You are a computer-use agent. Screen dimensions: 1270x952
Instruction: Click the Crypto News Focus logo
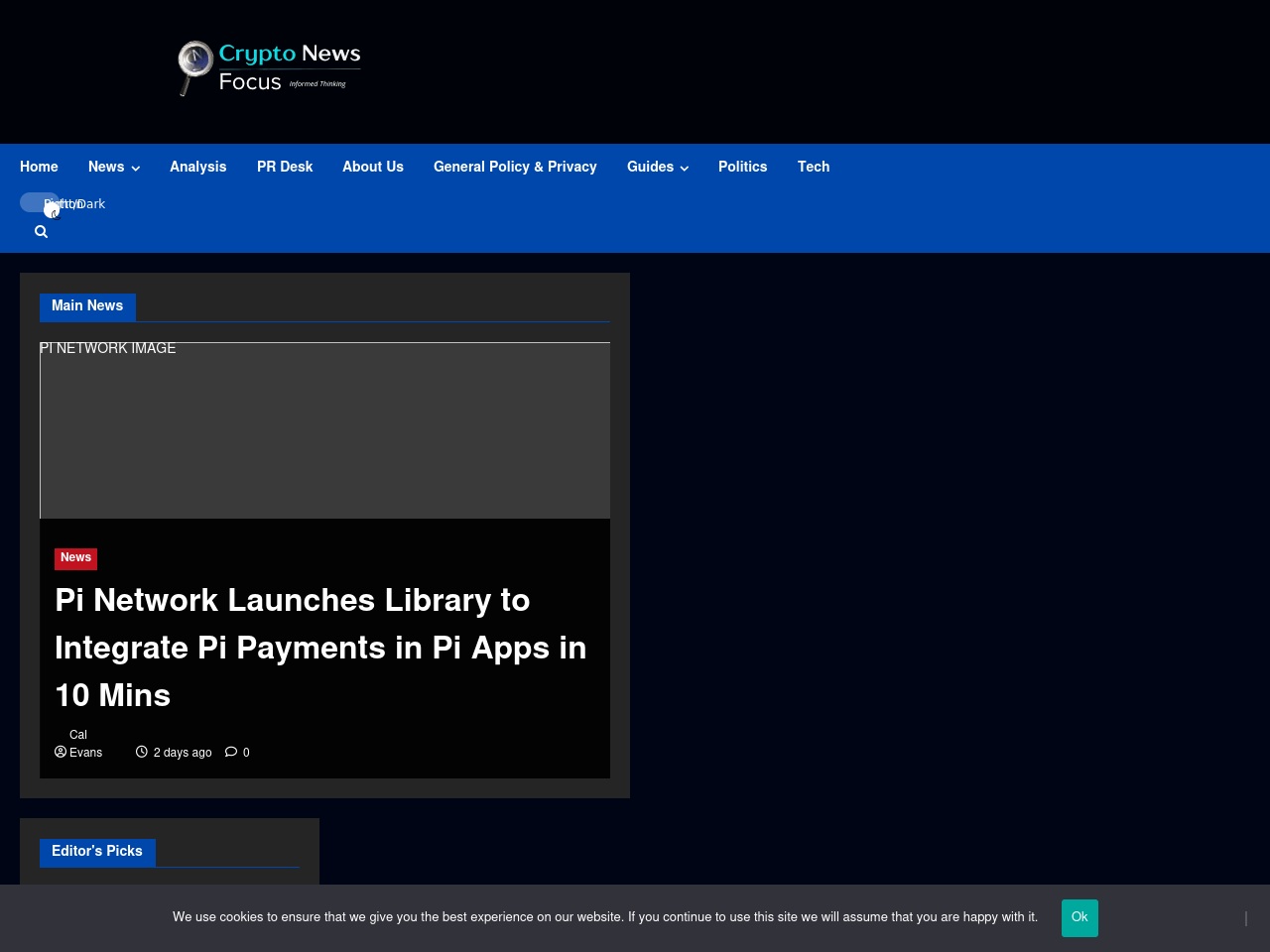click(269, 68)
